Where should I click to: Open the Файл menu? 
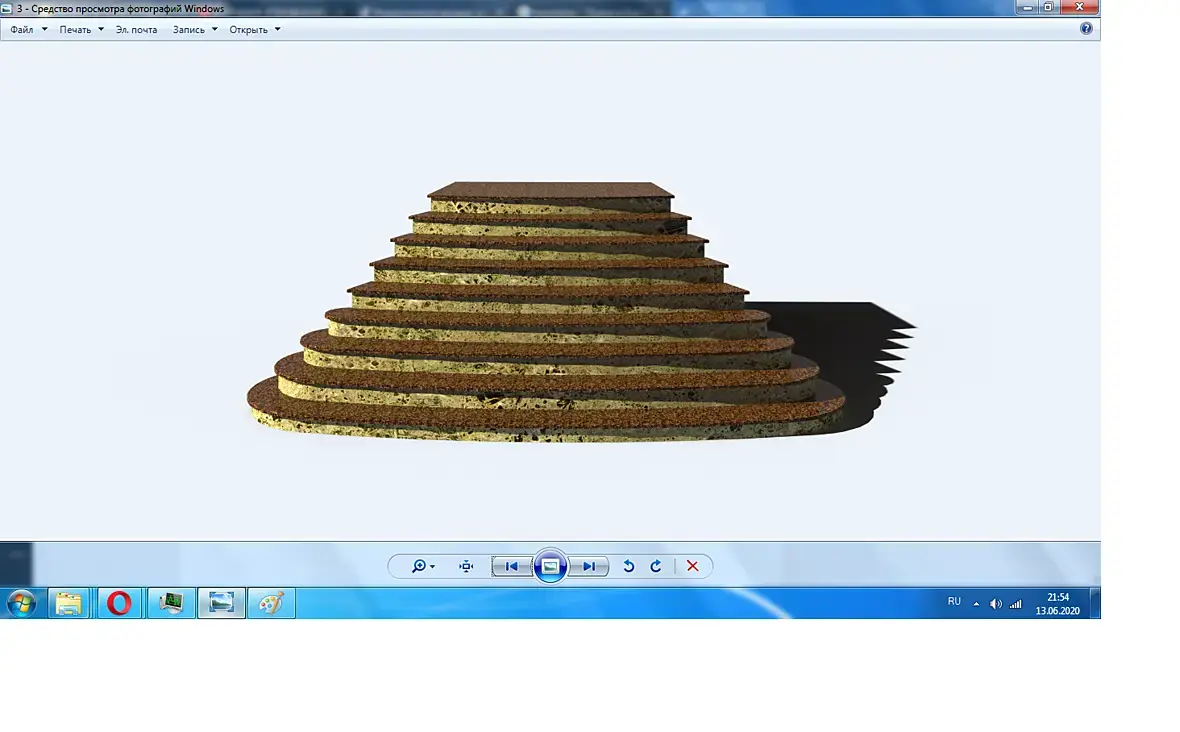[22, 29]
